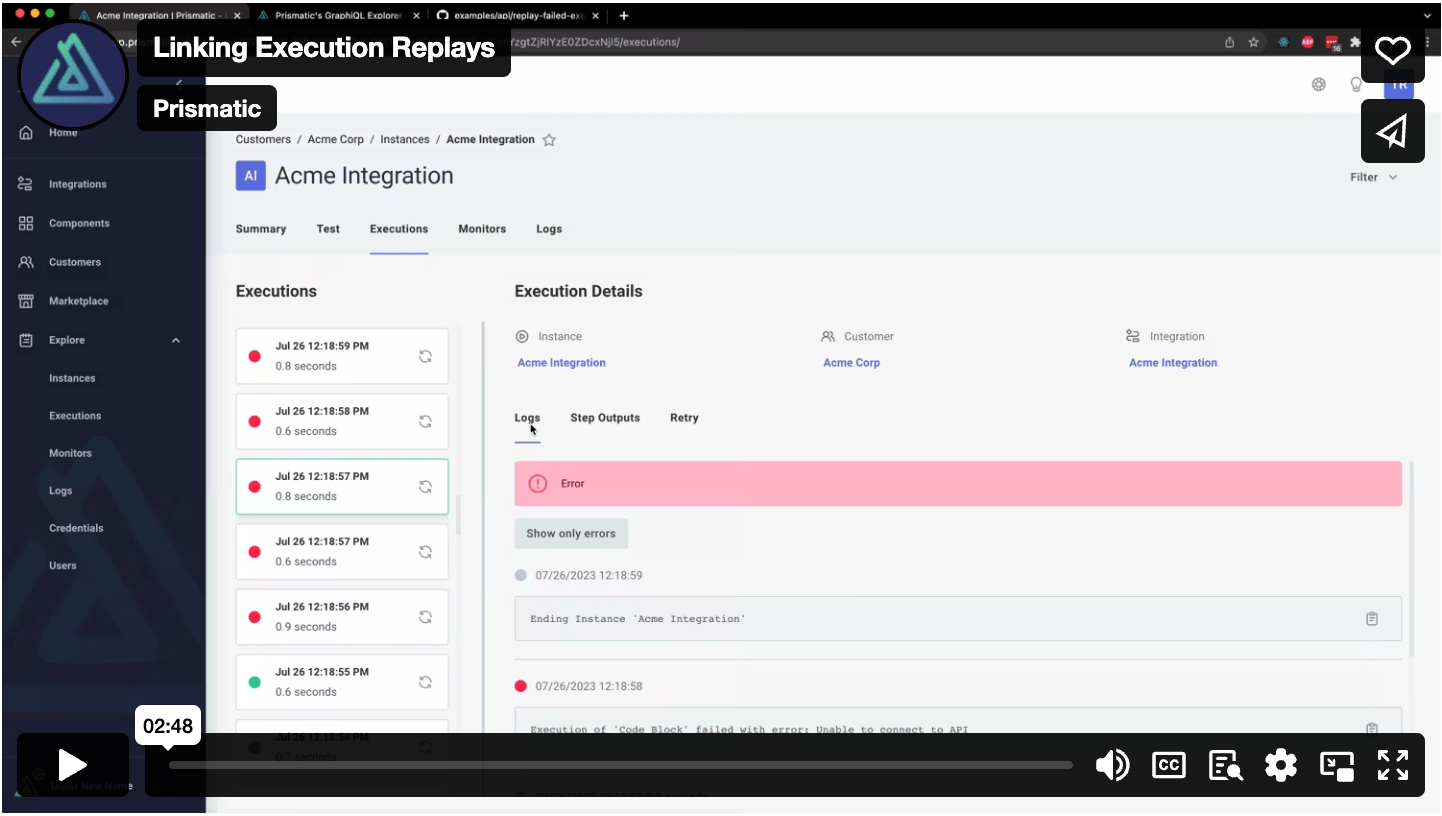Go to Executions under Explore

(x=75, y=415)
